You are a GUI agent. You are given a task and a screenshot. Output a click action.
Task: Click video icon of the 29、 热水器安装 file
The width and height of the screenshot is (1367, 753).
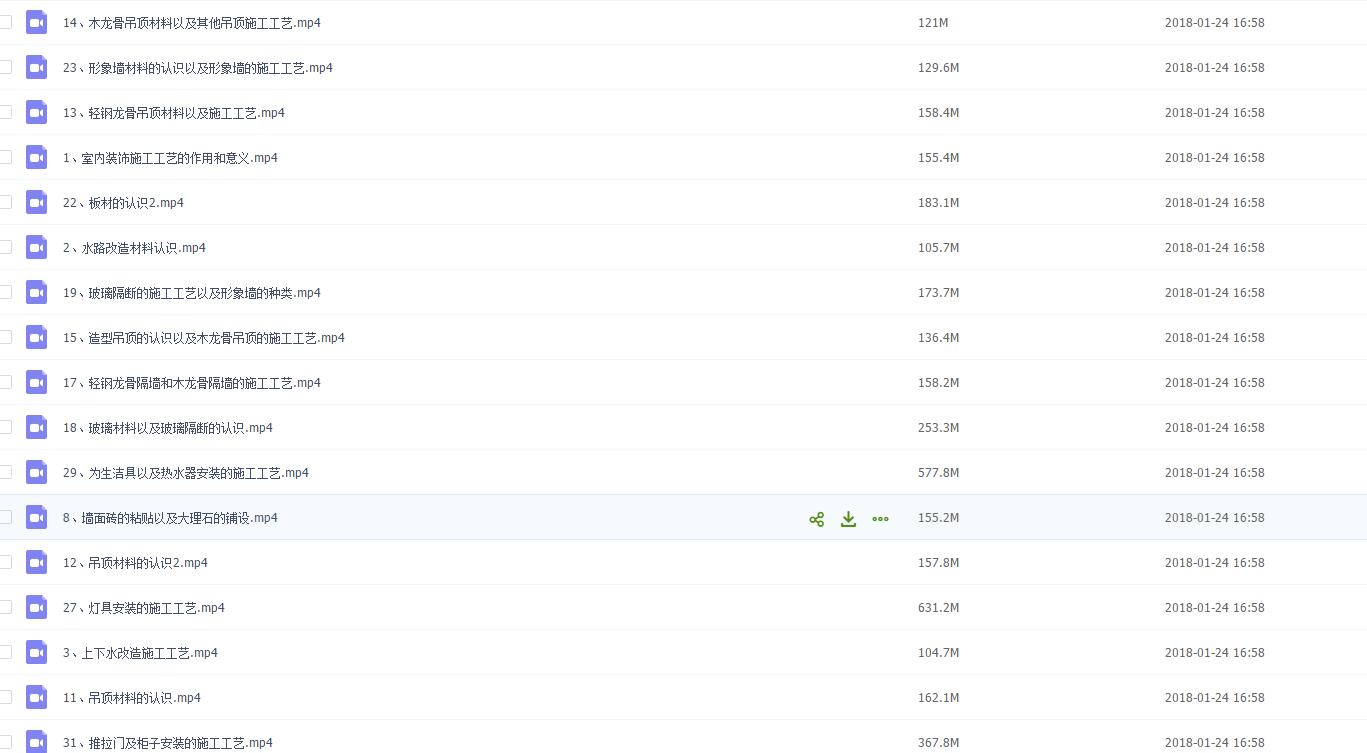point(37,472)
